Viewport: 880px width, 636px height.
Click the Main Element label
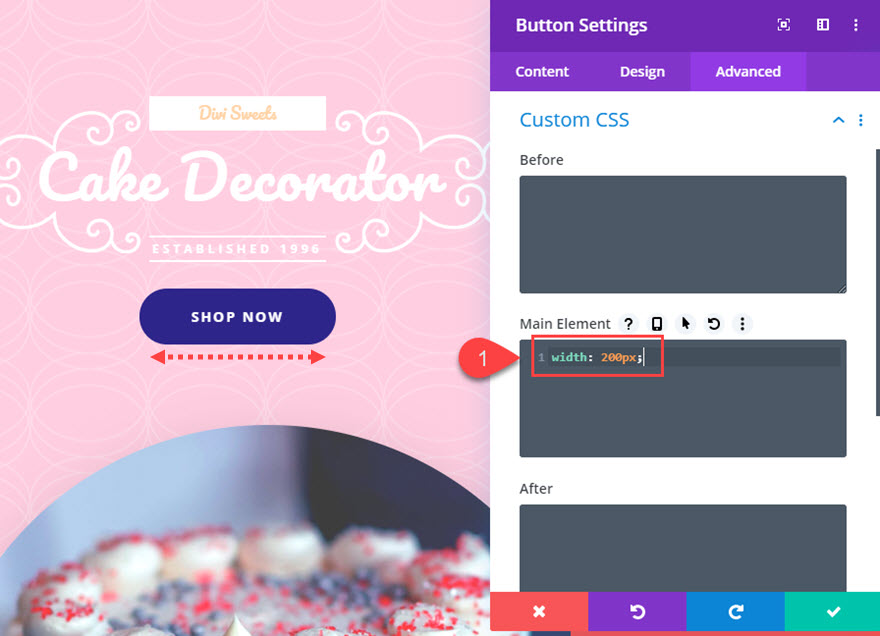565,324
